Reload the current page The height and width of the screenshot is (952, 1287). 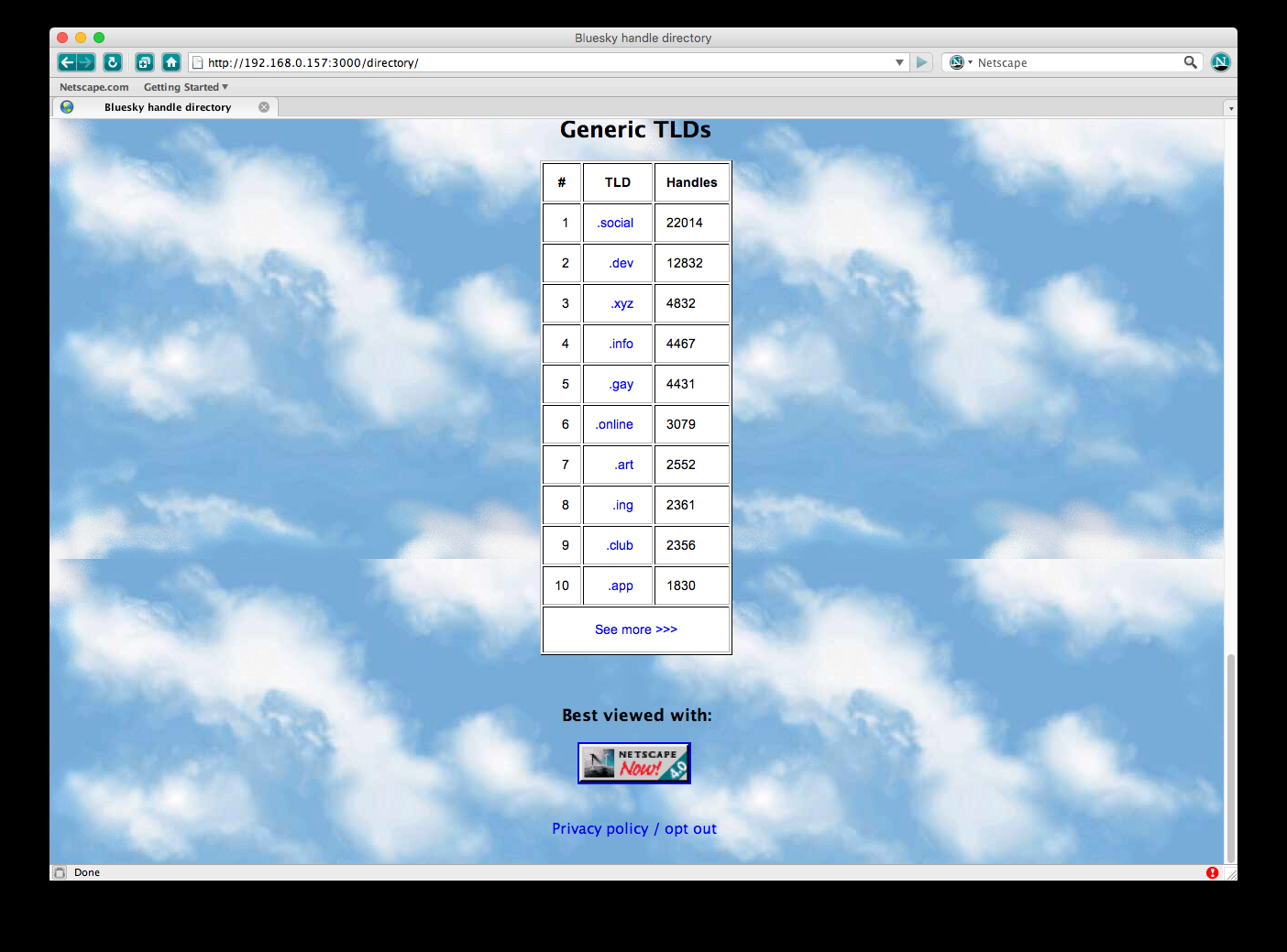[113, 62]
